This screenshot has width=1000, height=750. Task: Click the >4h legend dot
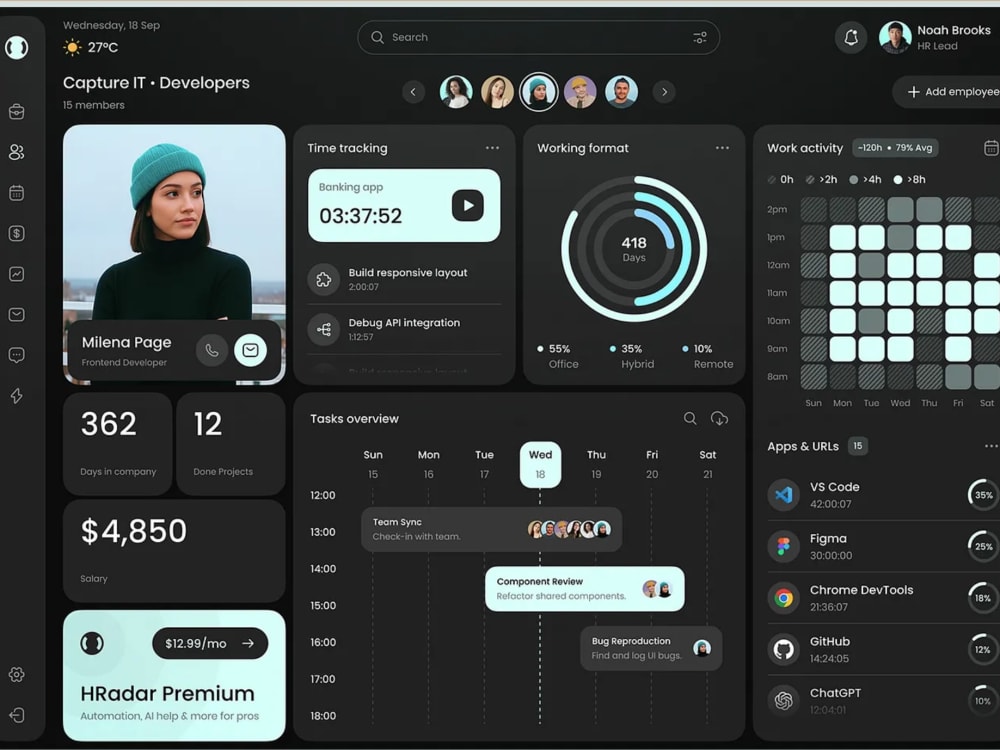click(x=853, y=180)
